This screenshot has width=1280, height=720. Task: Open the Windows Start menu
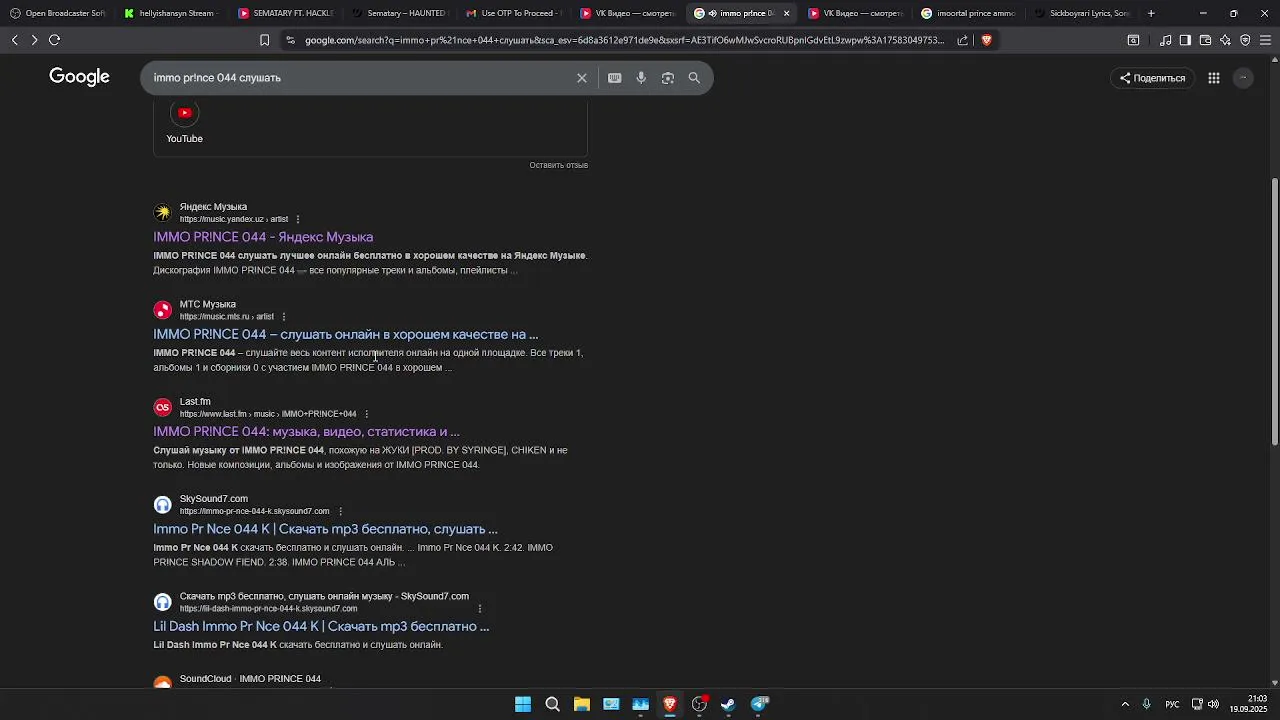pos(523,704)
